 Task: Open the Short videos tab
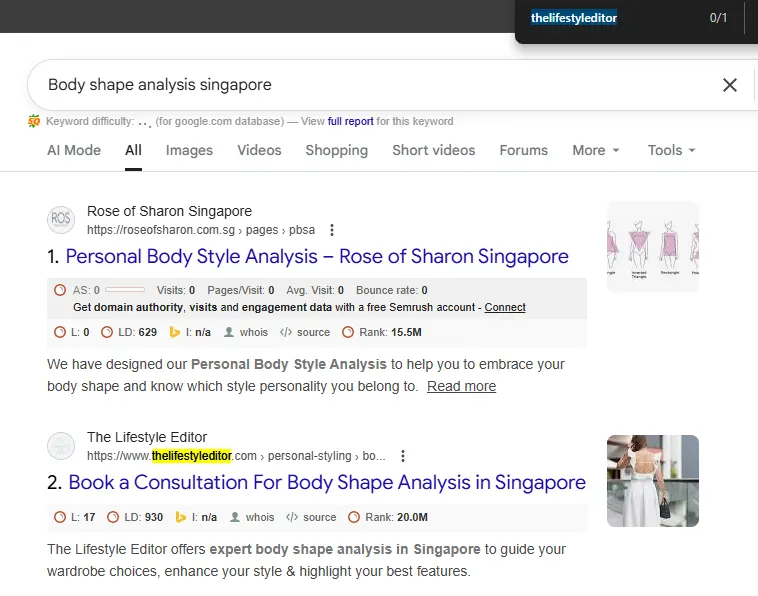[x=434, y=150]
